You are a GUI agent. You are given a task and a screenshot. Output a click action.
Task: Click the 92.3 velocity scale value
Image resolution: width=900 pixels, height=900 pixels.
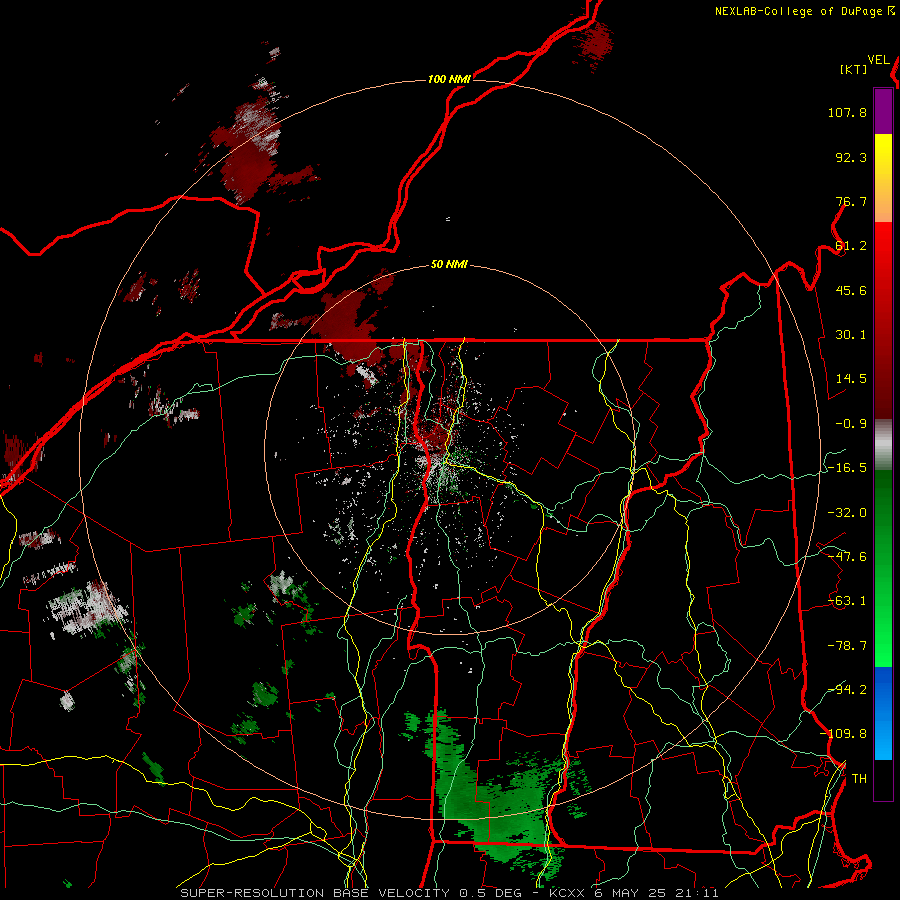[851, 157]
